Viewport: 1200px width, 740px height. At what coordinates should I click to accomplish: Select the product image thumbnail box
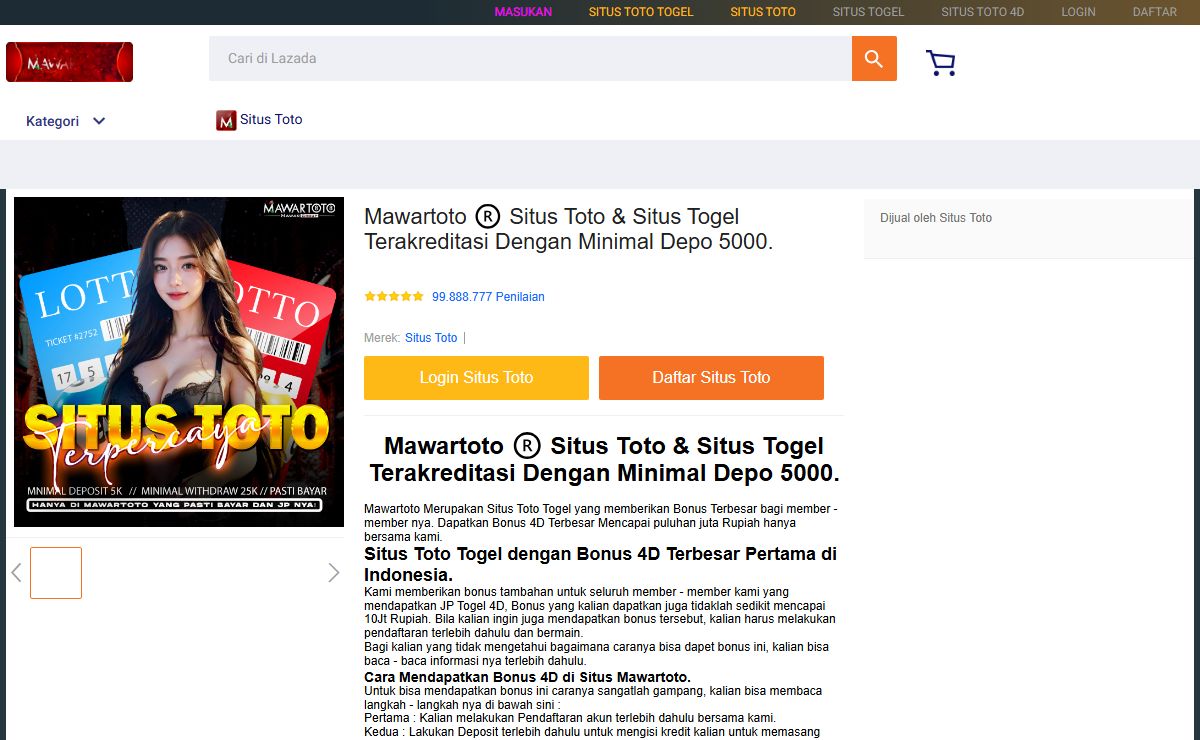click(x=56, y=573)
